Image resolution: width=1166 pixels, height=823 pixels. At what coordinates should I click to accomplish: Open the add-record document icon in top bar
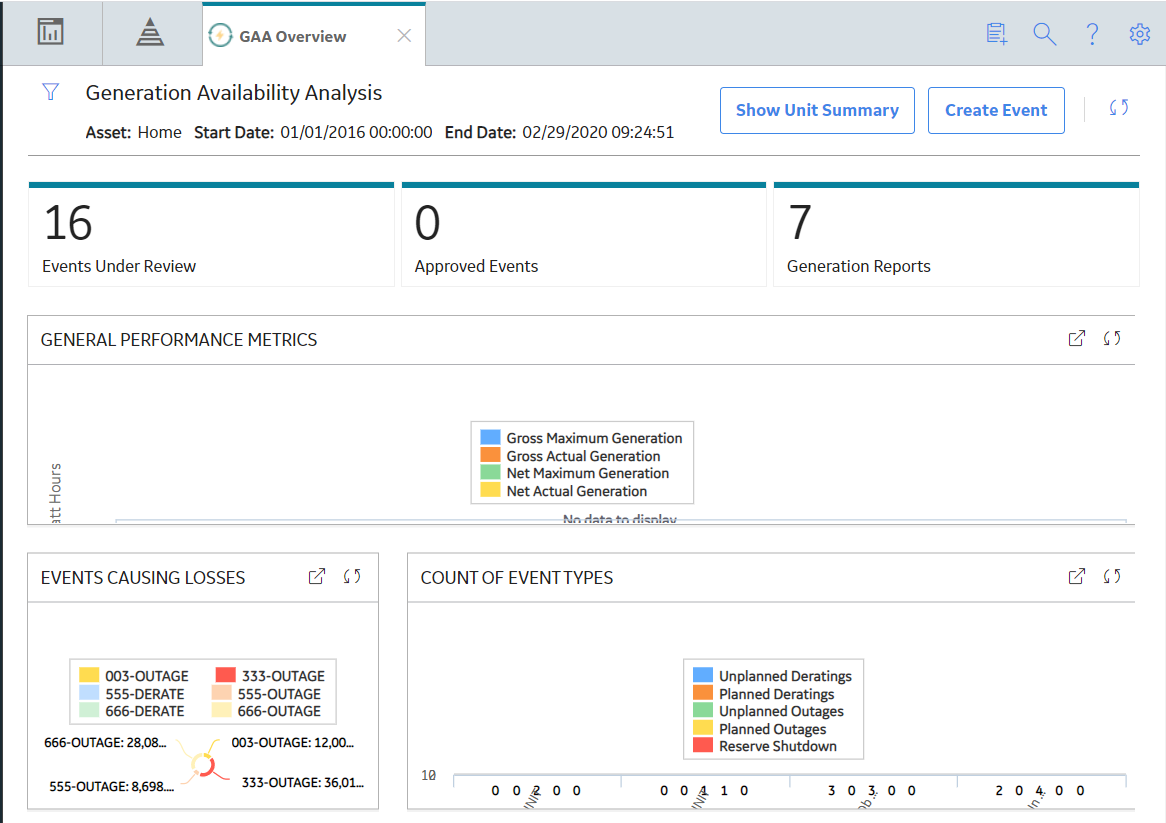click(x=996, y=34)
